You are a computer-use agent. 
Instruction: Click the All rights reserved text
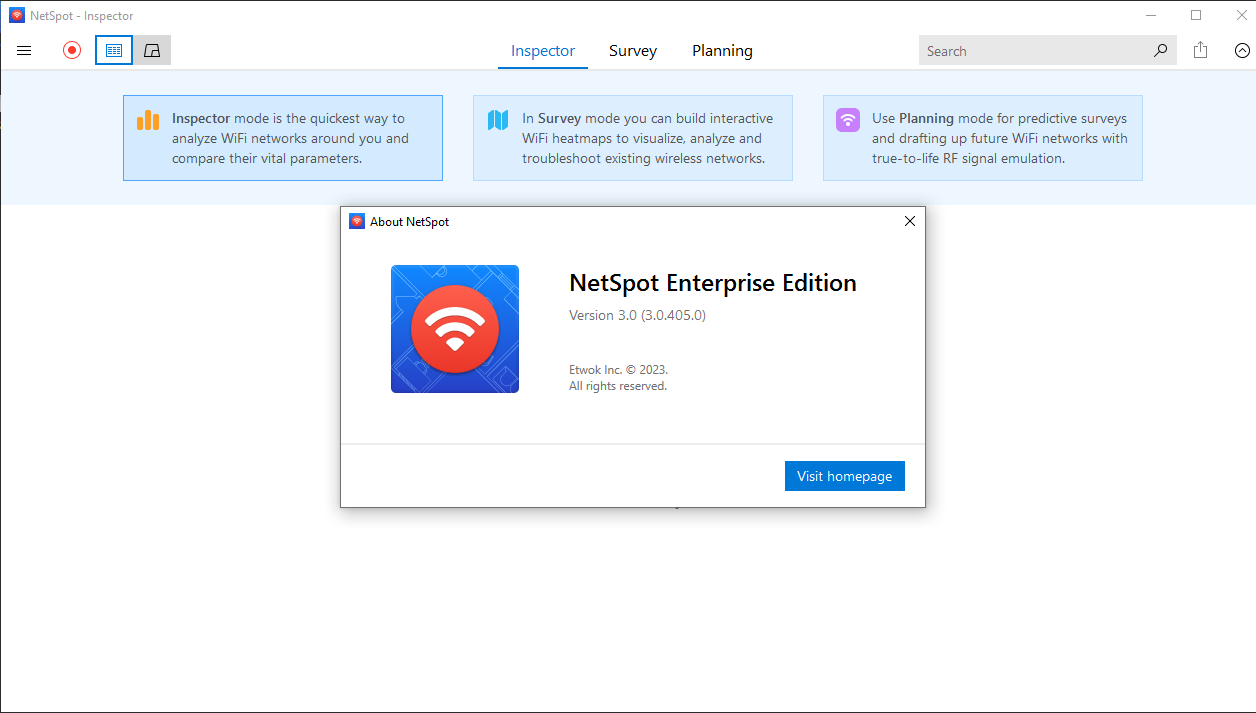tap(618, 386)
